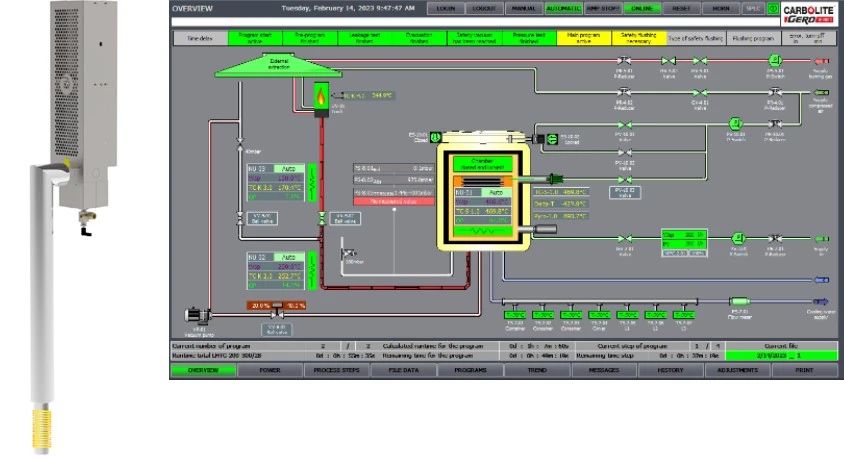Screen dimensions: 844x458
Task: Click the orange 20.0% valve position indicator
Action: point(259,305)
